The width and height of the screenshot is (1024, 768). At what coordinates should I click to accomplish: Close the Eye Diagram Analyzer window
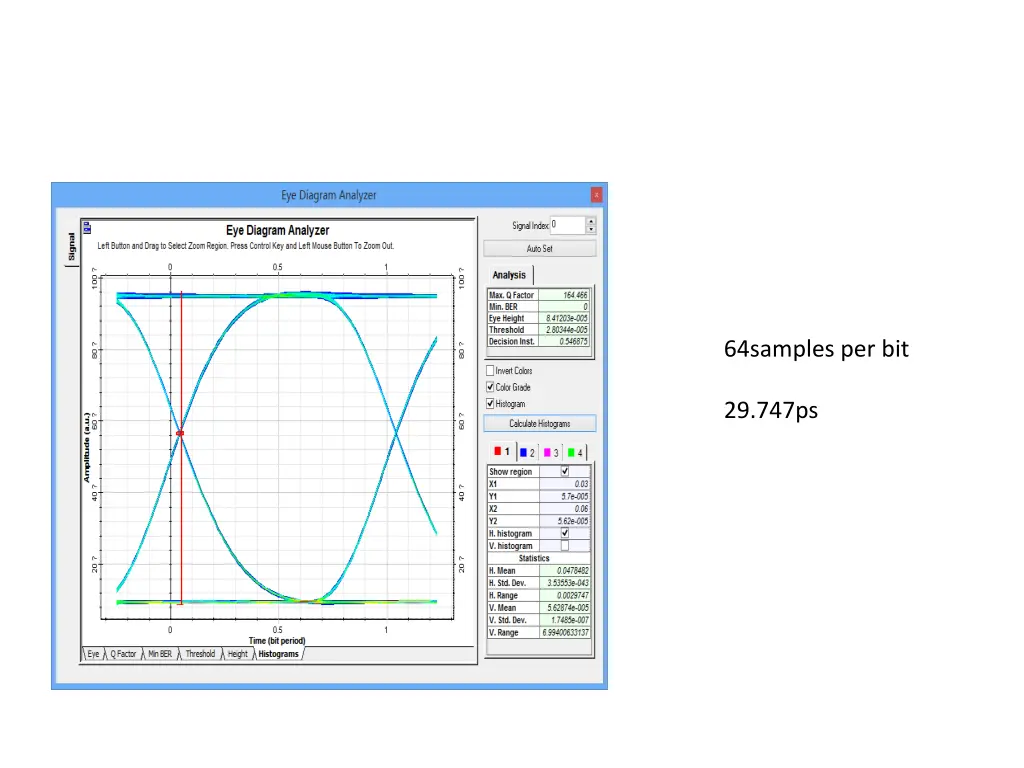click(x=596, y=195)
